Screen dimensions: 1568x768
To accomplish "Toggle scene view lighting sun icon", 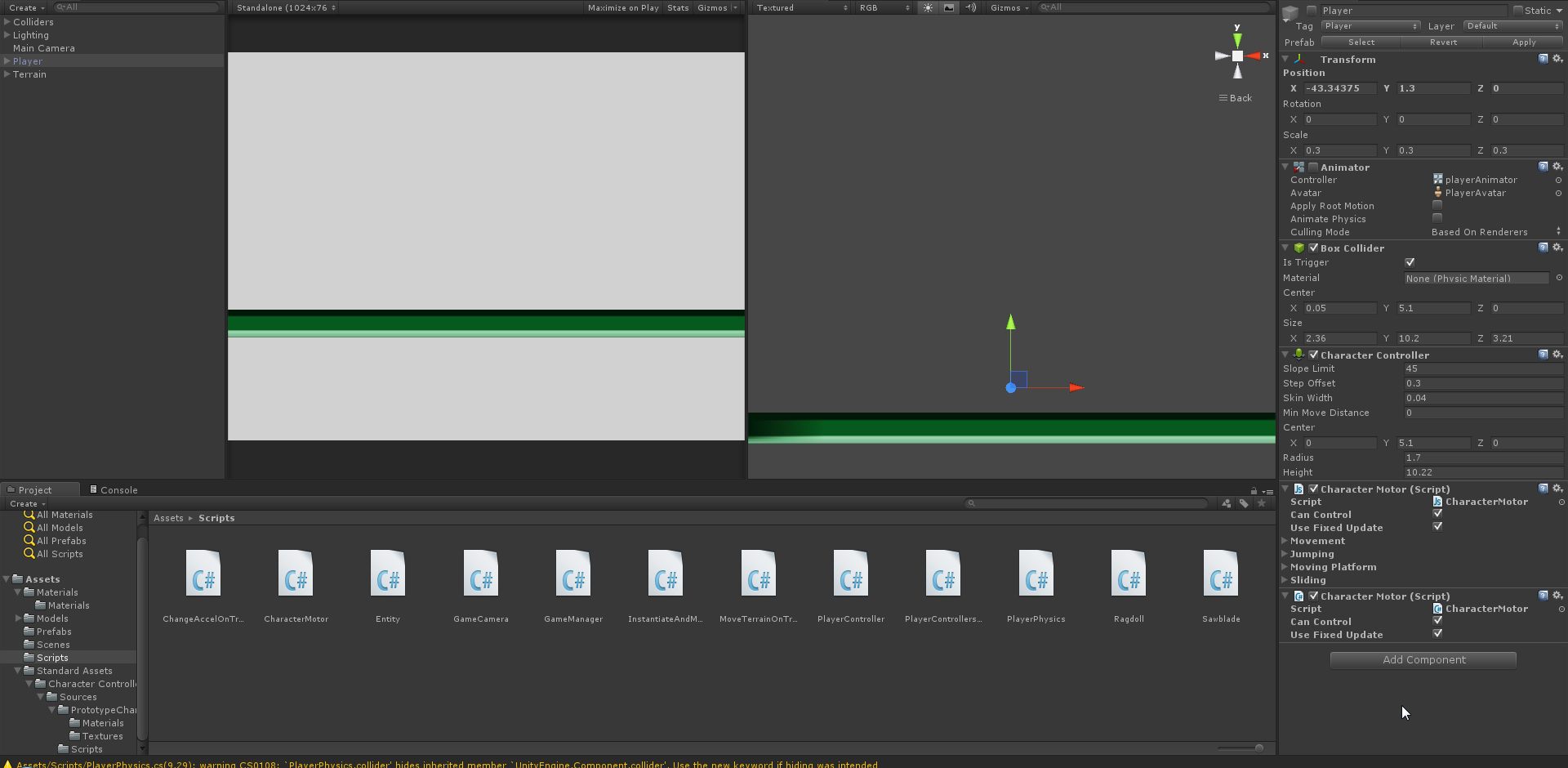I will pyautogui.click(x=928, y=7).
